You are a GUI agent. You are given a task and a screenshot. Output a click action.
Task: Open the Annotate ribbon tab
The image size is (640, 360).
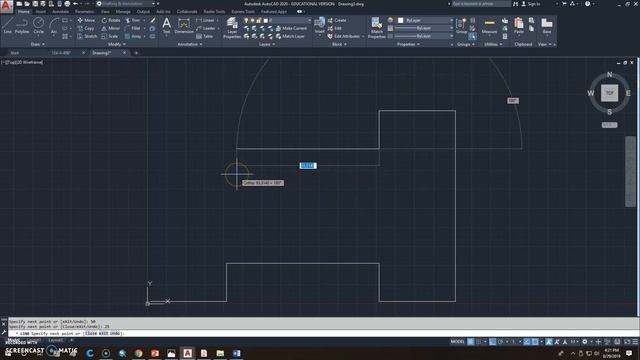point(60,11)
